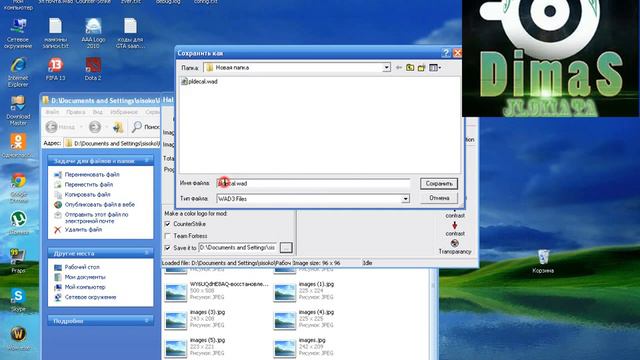The image size is (640, 360).
Task: Click the Опубликовать файл в вебе link
Action: coord(100,204)
